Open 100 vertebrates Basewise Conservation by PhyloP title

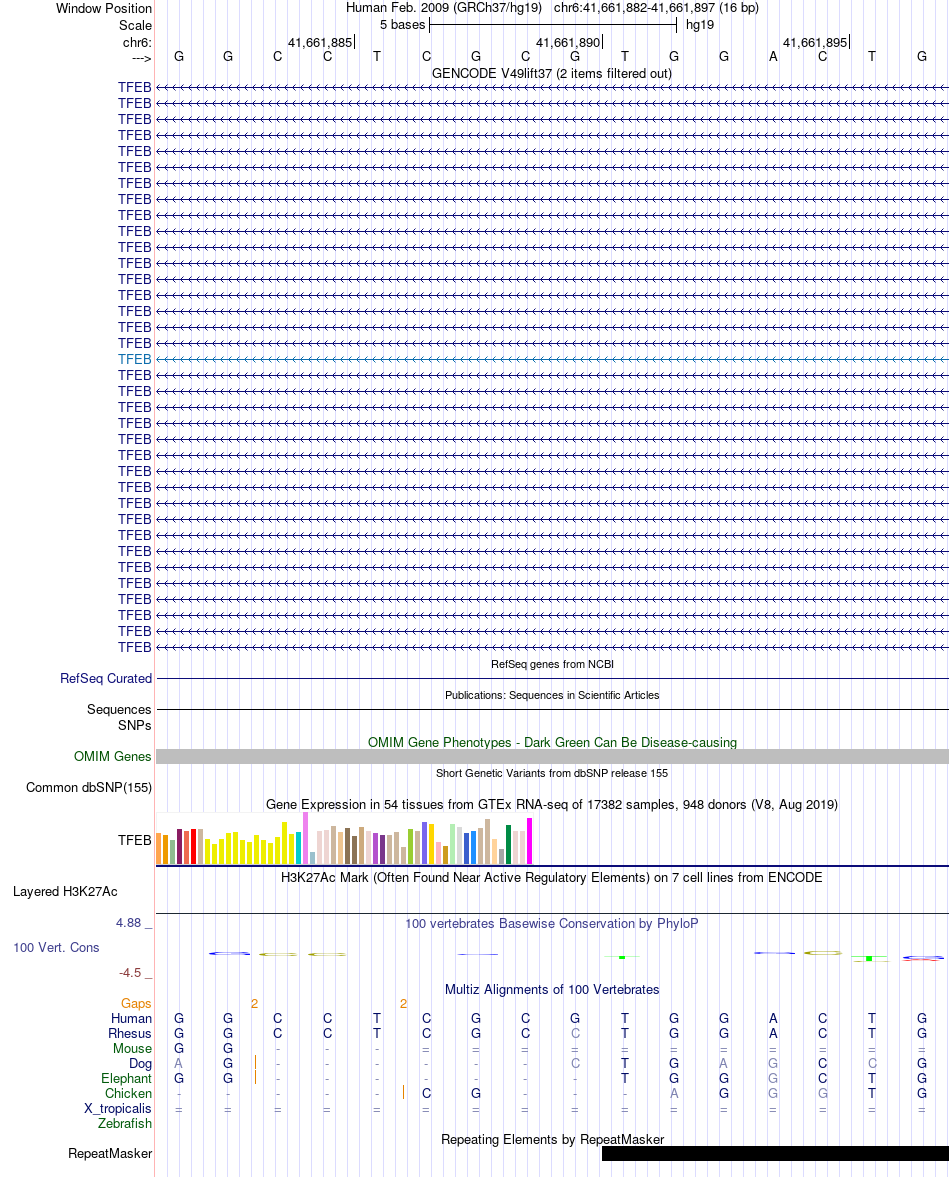[x=552, y=923]
